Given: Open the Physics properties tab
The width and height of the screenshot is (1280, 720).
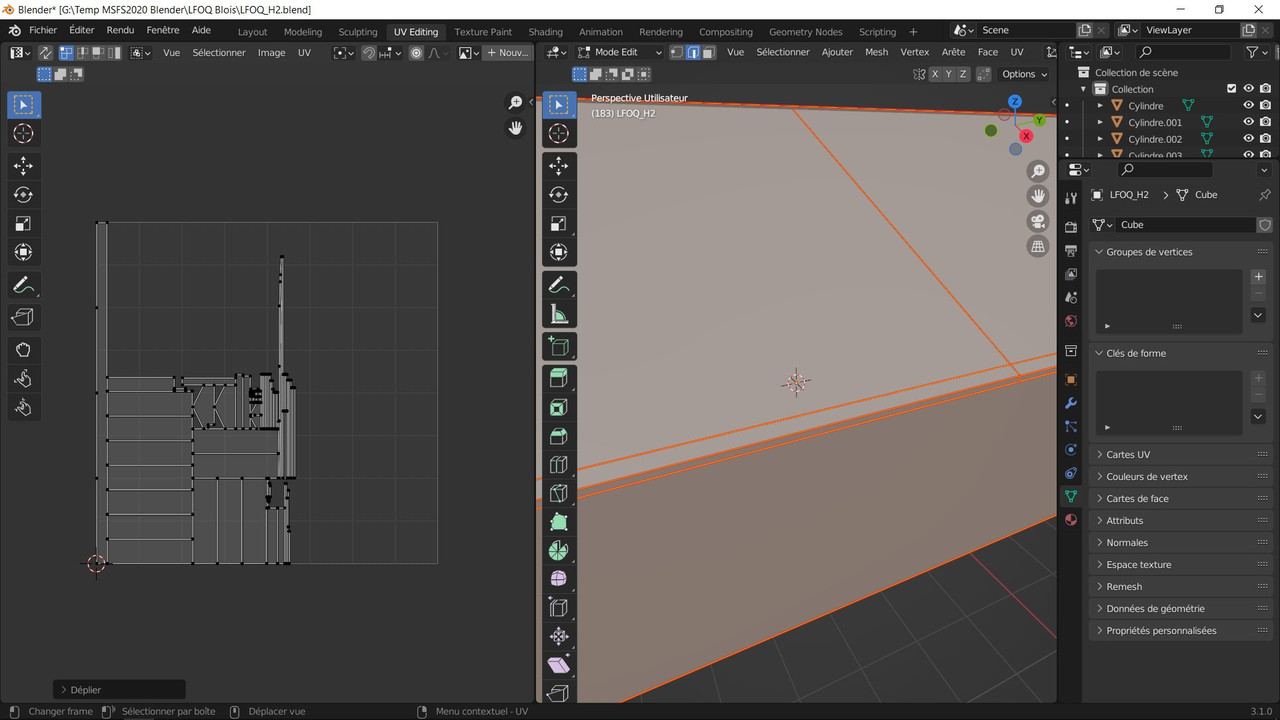Looking at the screenshot, I should [1071, 450].
